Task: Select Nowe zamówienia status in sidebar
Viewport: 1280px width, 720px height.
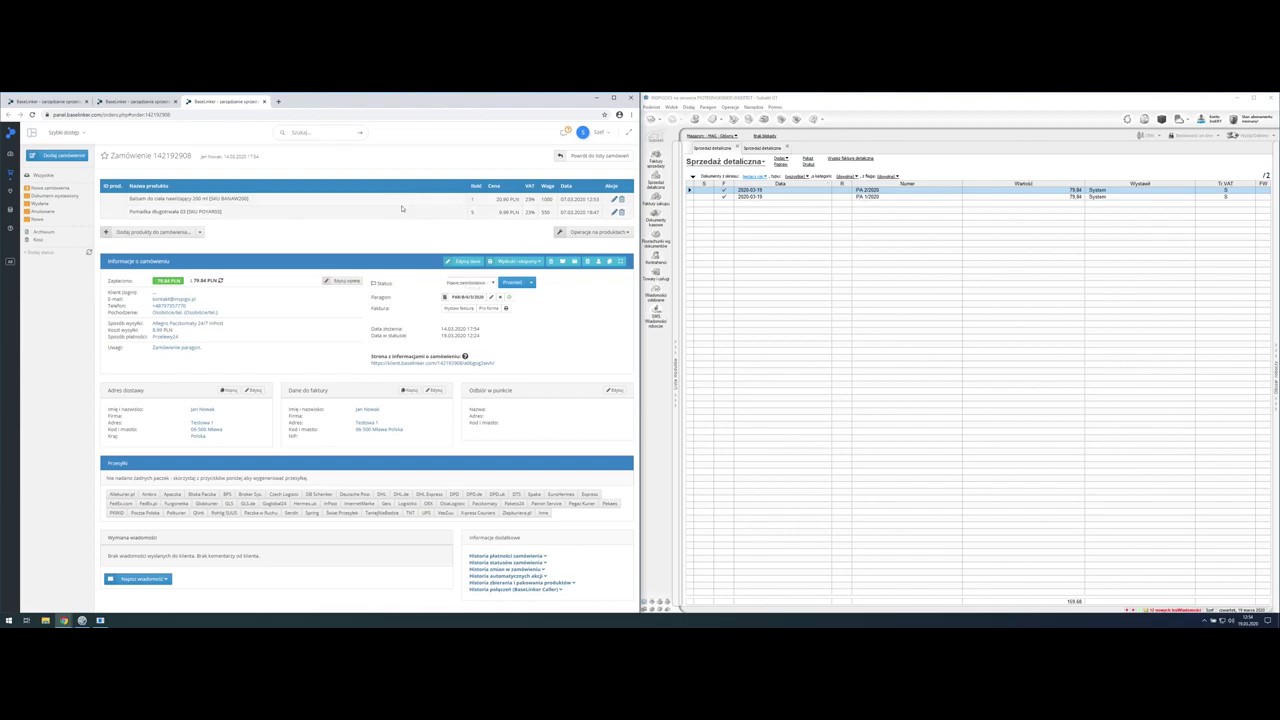Action: pos(50,188)
